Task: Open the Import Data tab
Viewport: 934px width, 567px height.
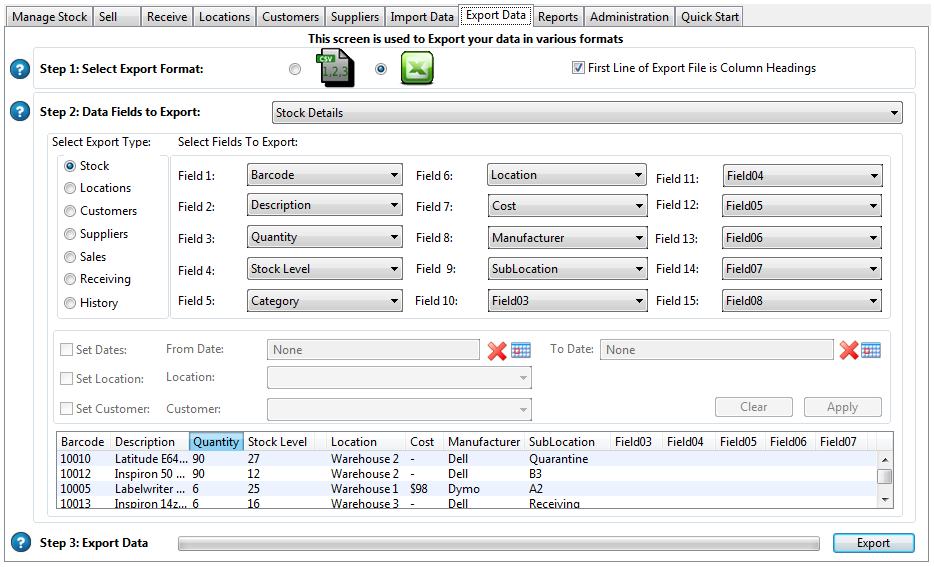Action: [x=422, y=17]
